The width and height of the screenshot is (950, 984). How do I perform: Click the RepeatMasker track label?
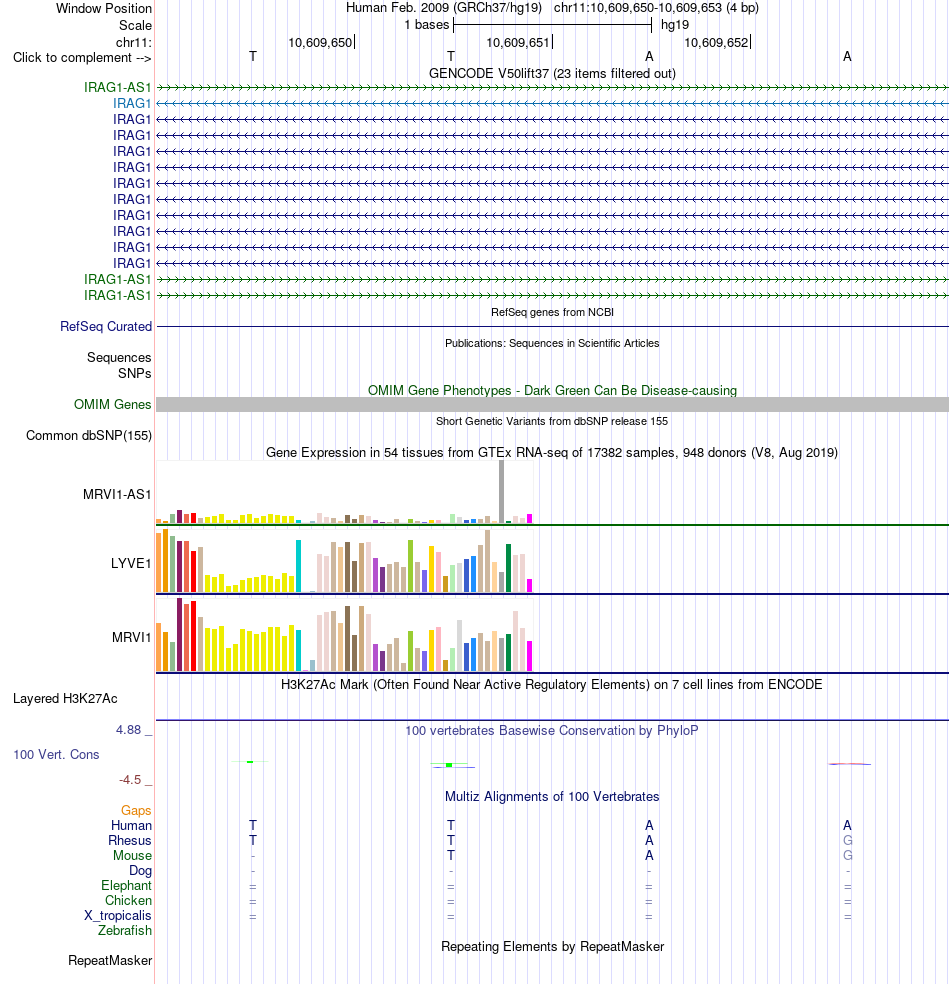coord(110,961)
